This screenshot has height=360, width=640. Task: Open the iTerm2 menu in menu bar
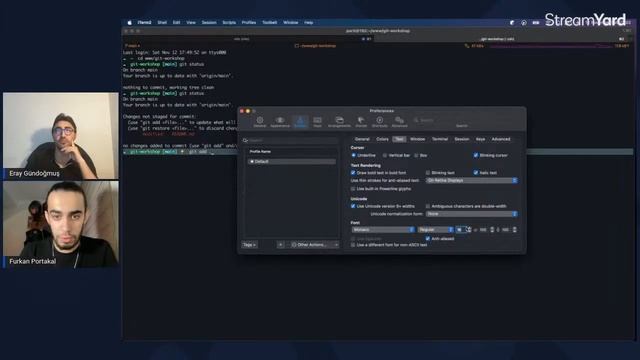144,23
